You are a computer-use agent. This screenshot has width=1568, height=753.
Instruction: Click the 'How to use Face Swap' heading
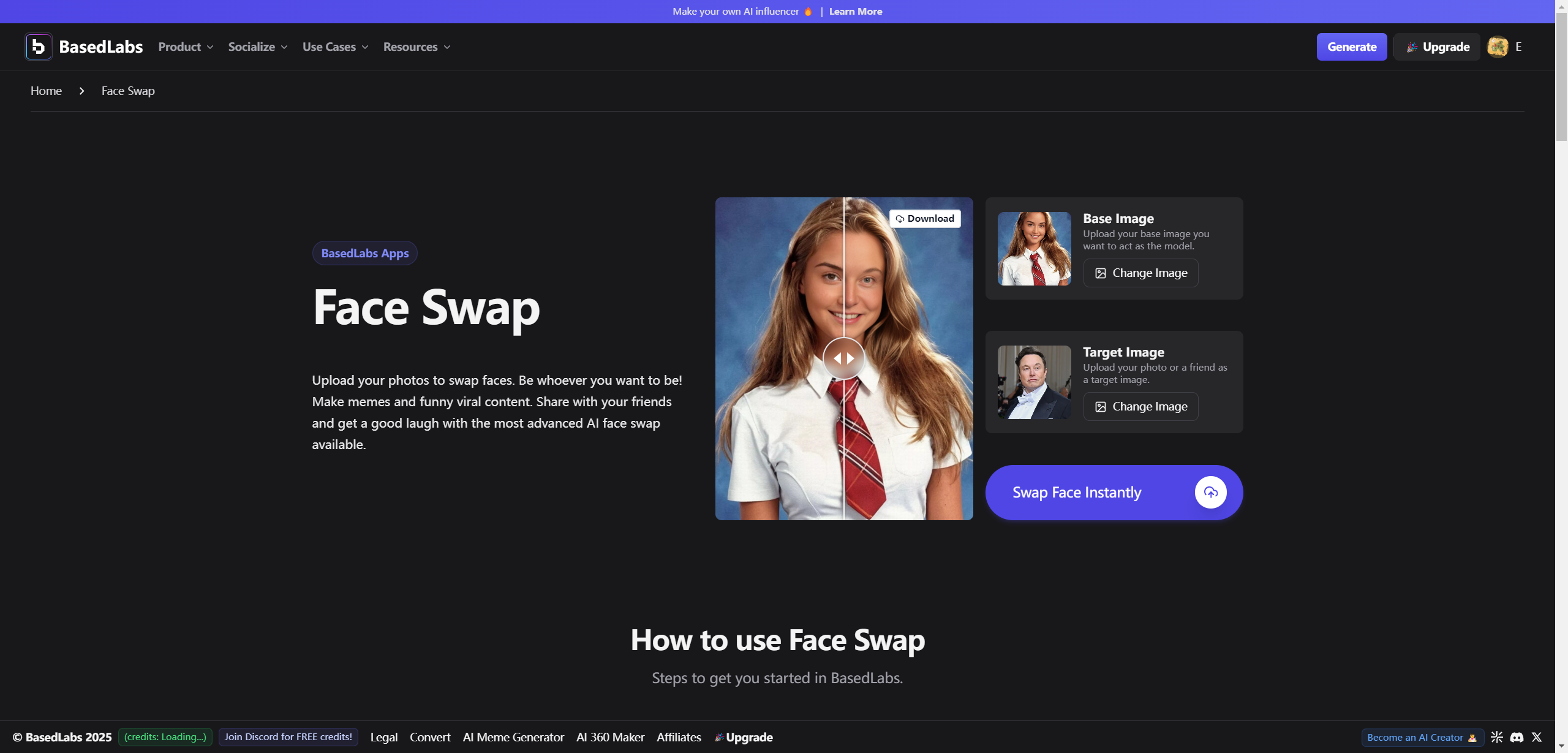[x=778, y=640]
